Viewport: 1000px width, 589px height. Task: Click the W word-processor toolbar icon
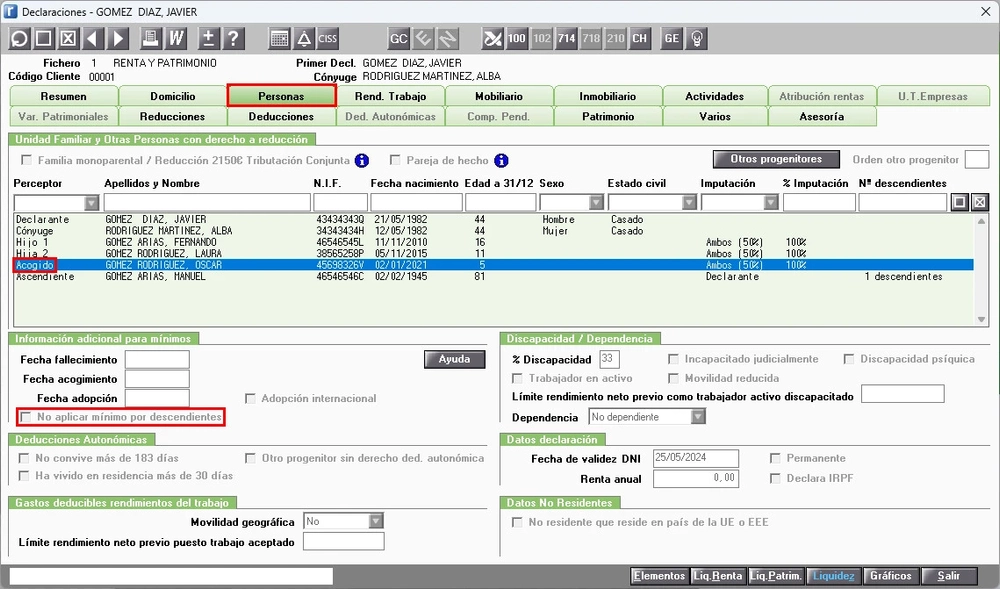click(x=175, y=39)
